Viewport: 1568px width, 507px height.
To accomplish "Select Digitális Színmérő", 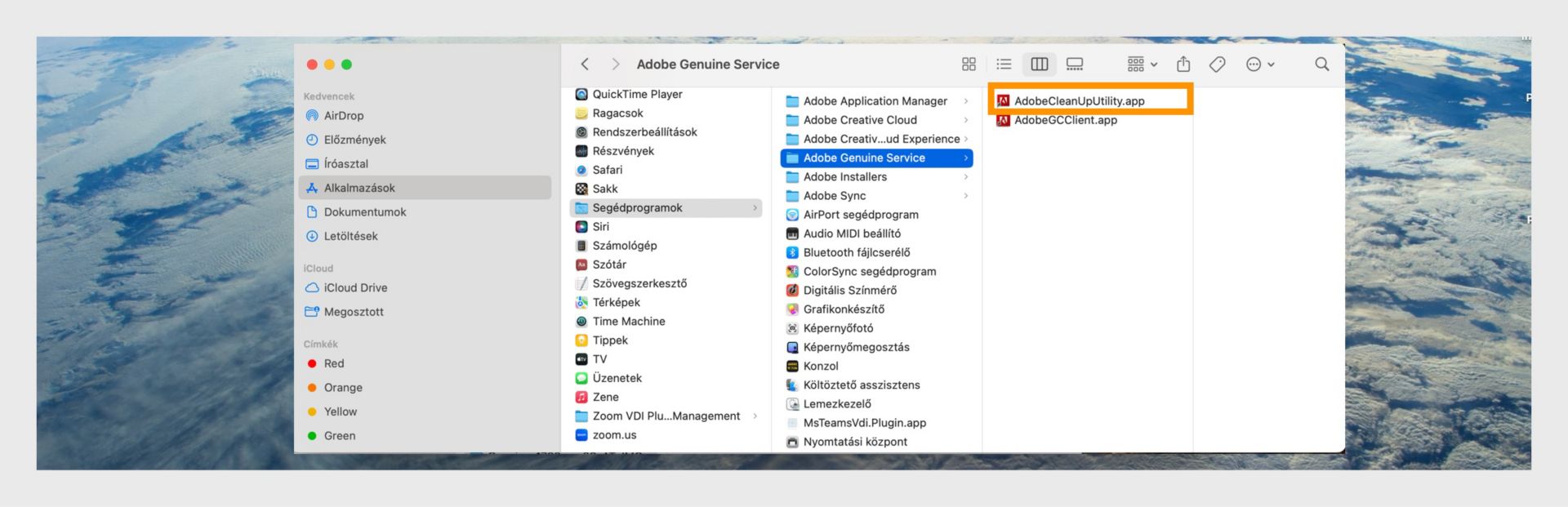I will (877, 290).
